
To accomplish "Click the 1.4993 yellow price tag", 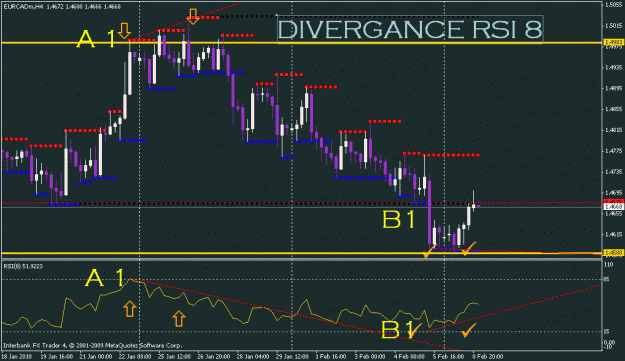I will tap(614, 42).
